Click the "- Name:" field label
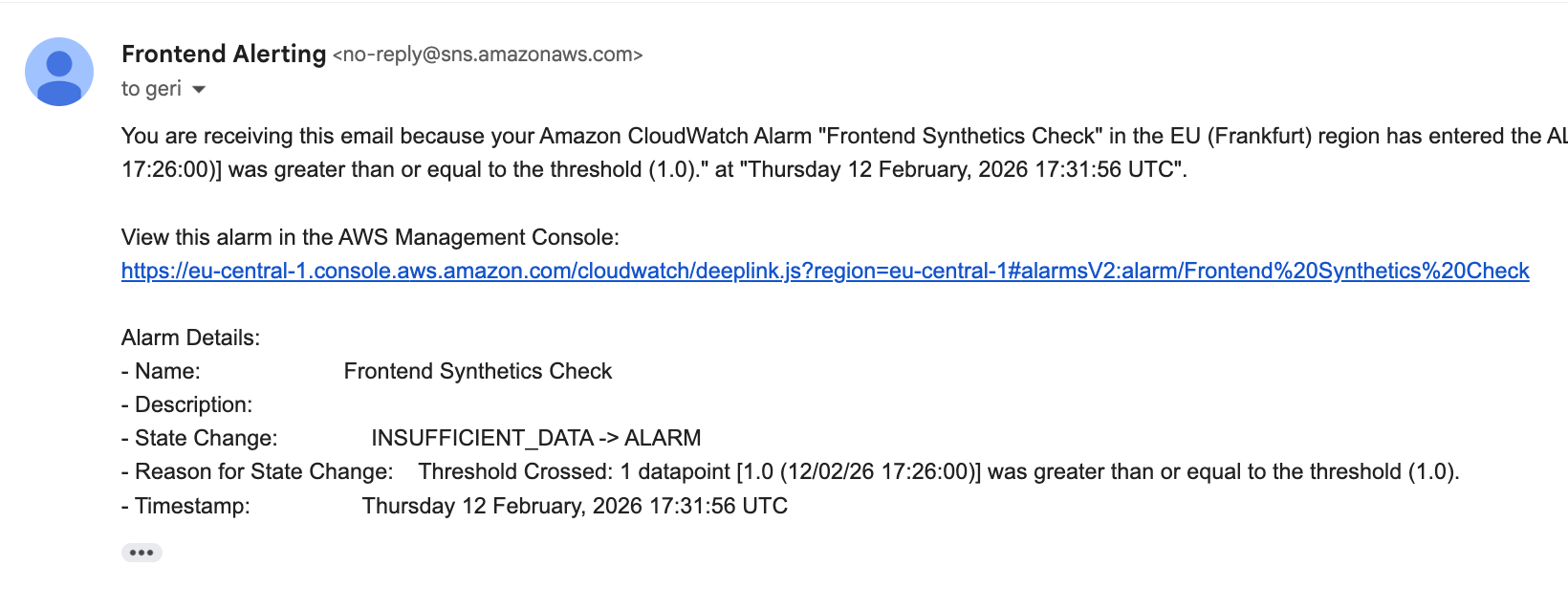1568x610 pixels. (x=162, y=372)
